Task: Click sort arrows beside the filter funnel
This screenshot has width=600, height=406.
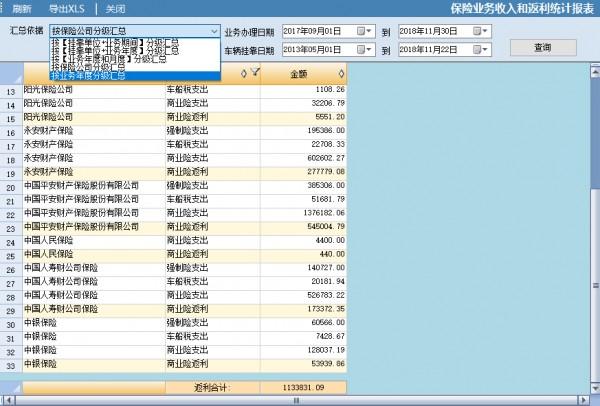Action: coord(244,72)
